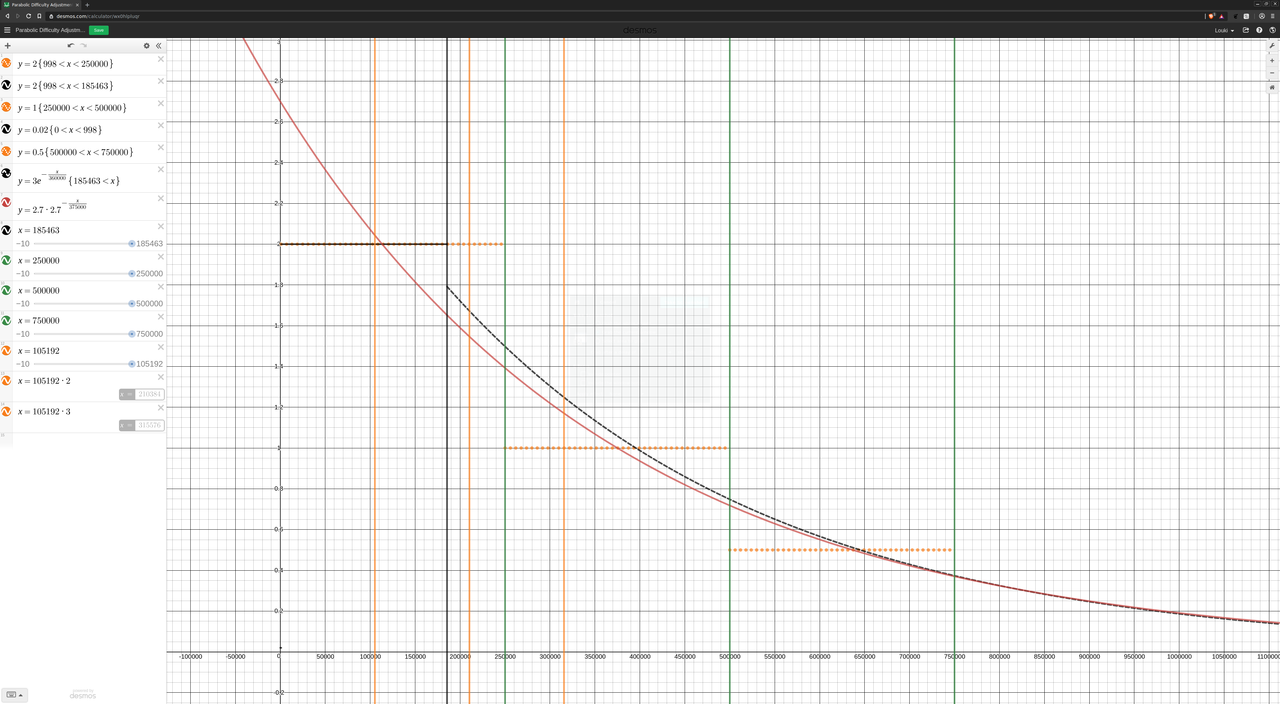The width and height of the screenshot is (1280, 704).
Task: Toggle visibility of x=185463 line
Action: tap(6, 230)
